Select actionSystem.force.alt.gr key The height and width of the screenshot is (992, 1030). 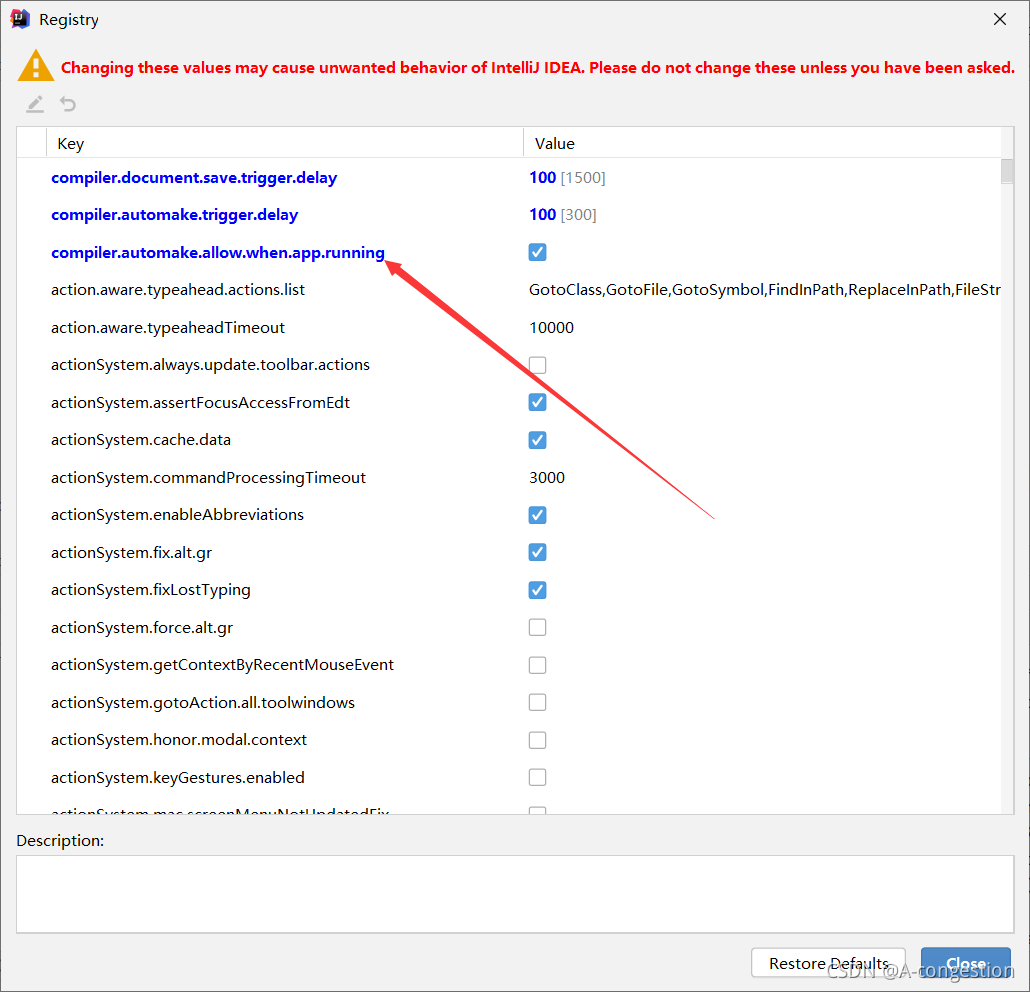(x=142, y=627)
